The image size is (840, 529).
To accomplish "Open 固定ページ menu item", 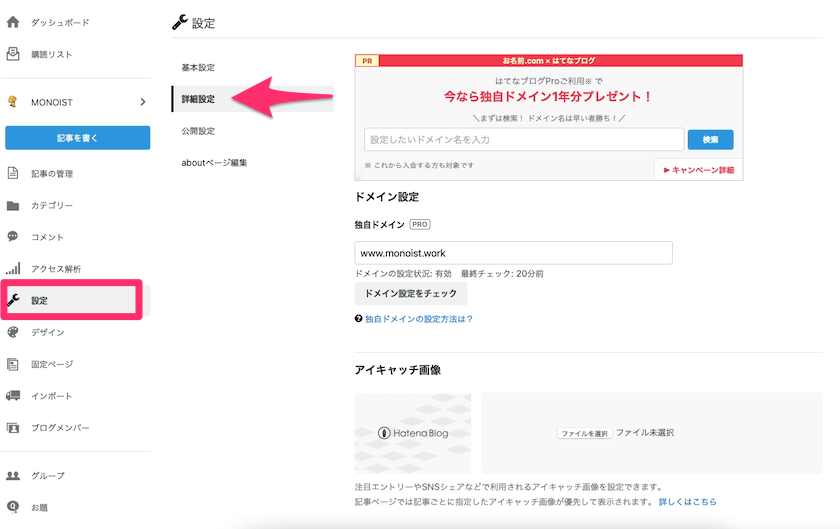I will pos(52,364).
